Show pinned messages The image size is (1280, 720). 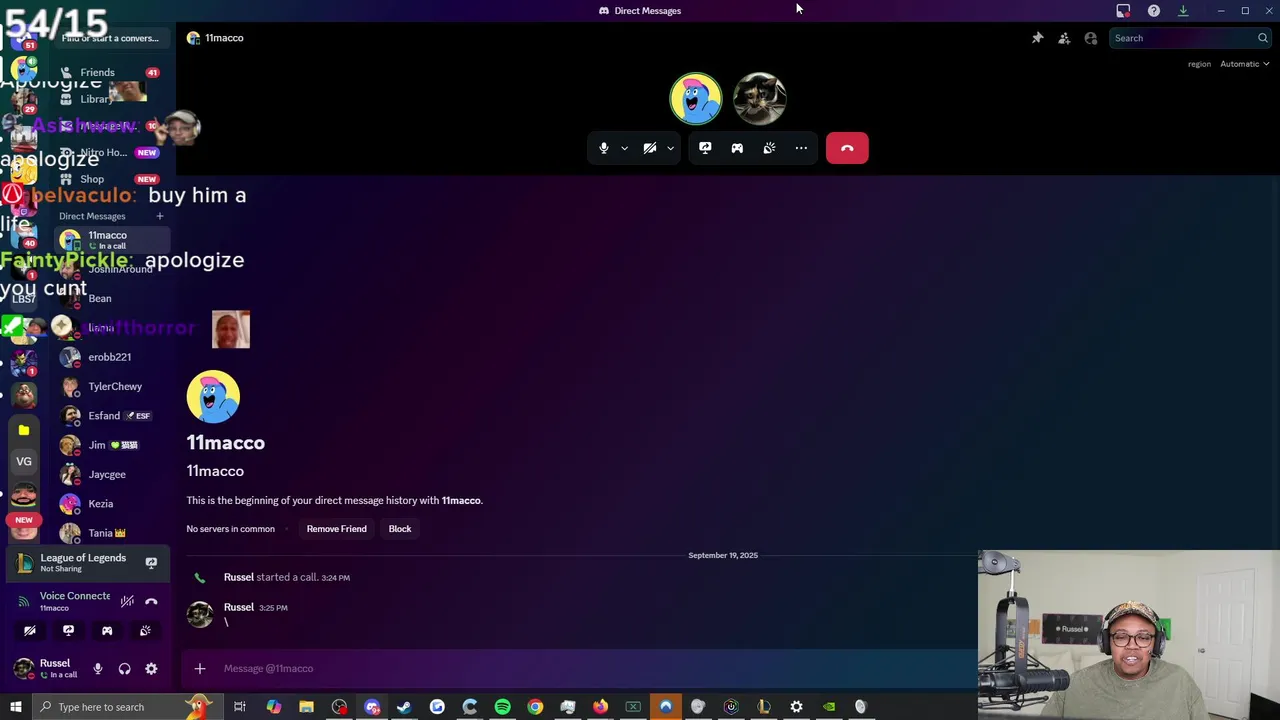(1037, 38)
